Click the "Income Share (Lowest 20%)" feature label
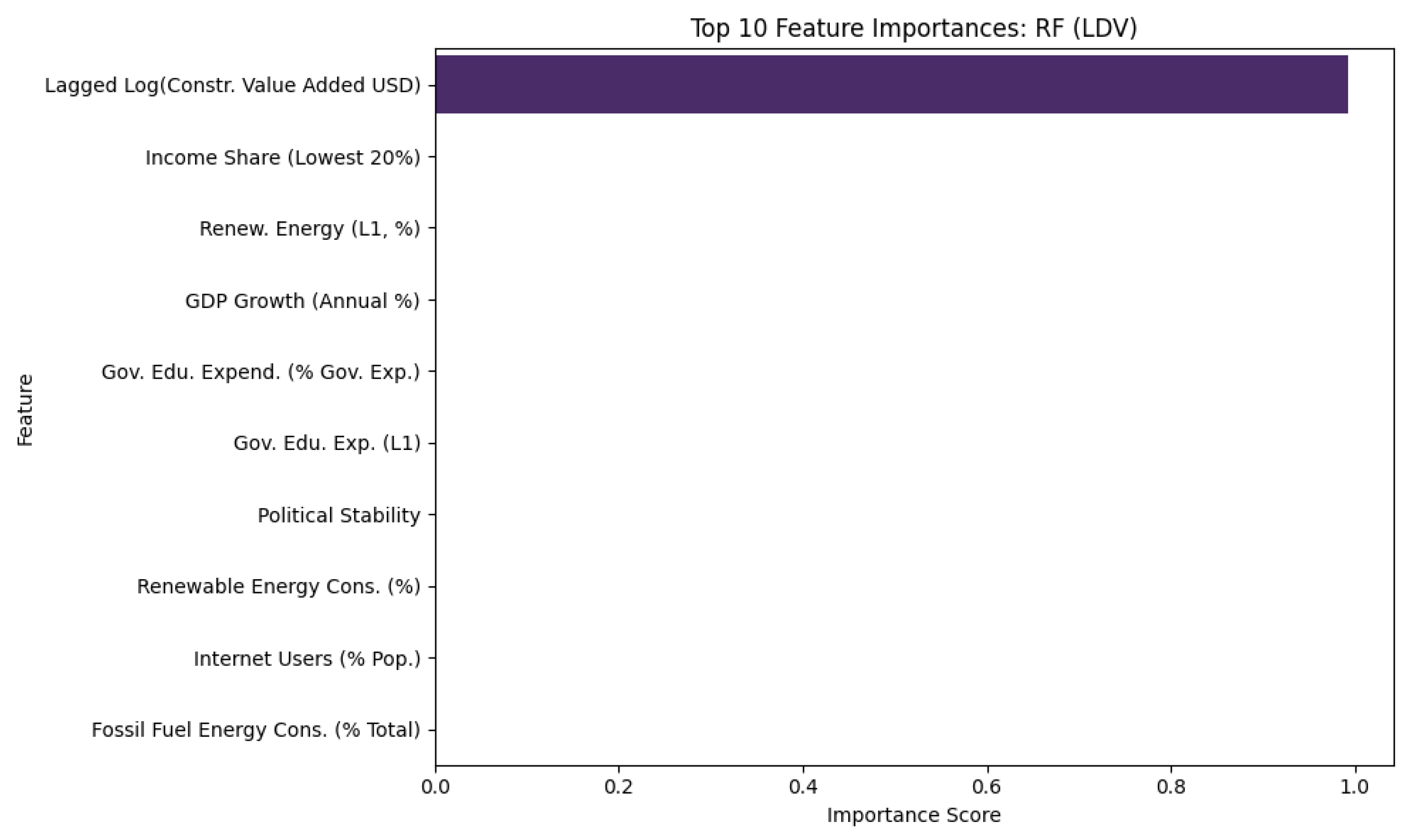 (x=282, y=157)
